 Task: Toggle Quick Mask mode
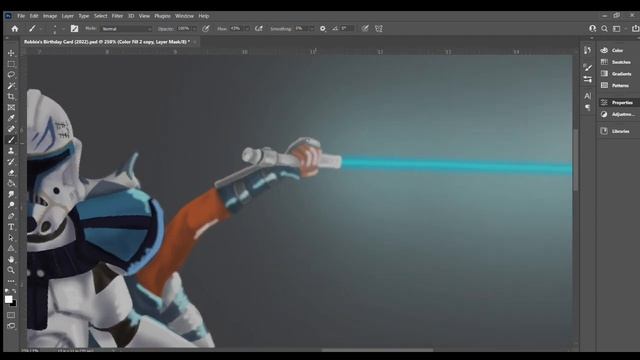tap(11, 315)
